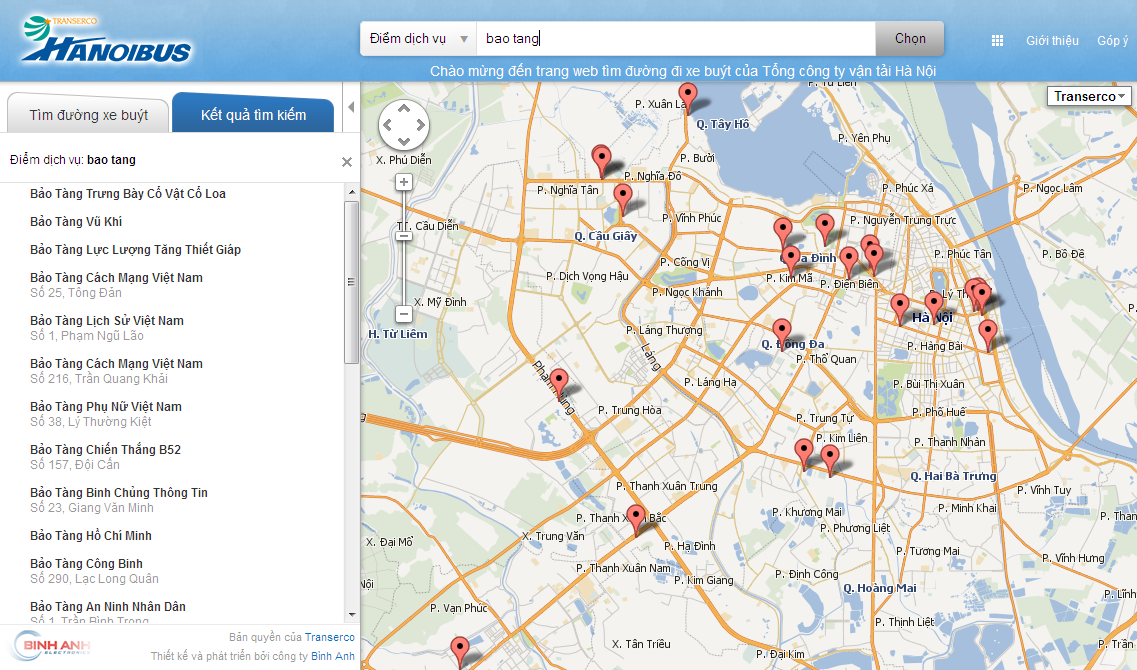This screenshot has width=1137, height=670.
Task: Click the marker near P. Hàng Bài
Action: (988, 336)
